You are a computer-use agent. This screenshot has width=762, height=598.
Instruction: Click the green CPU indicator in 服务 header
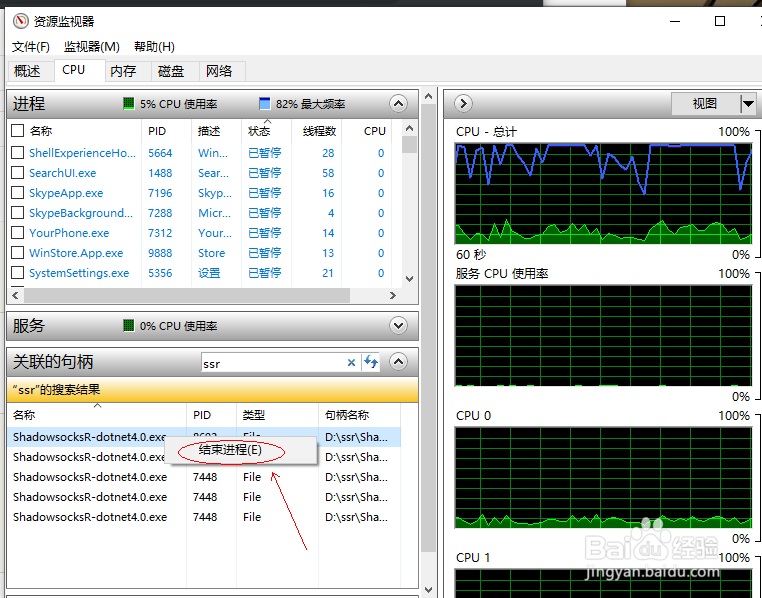[129, 325]
